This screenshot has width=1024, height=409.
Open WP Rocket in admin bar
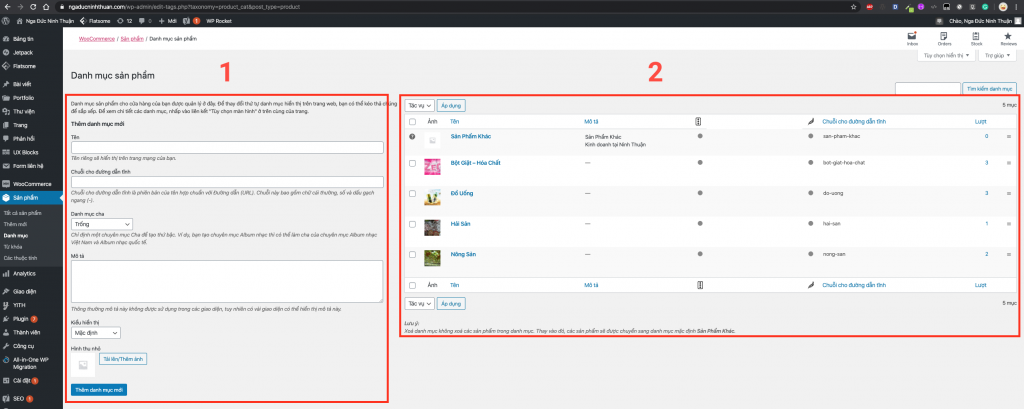pyautogui.click(x=219, y=21)
